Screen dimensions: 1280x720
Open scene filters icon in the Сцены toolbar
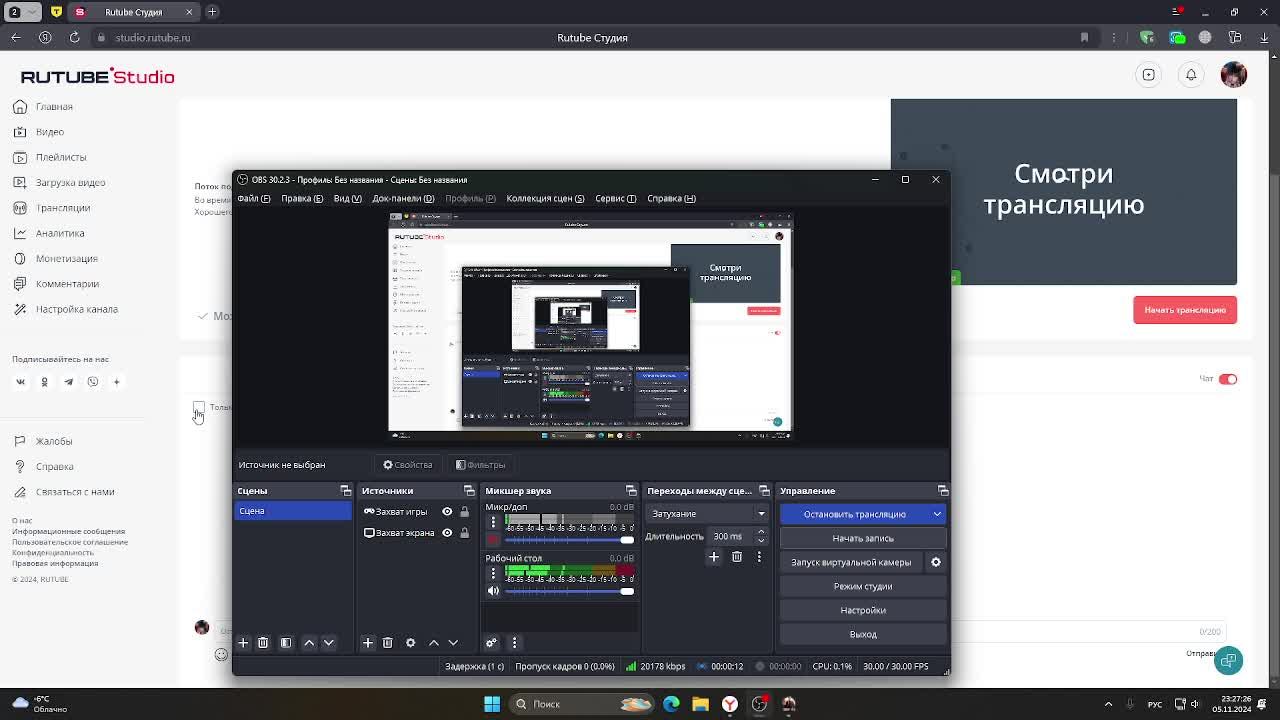[286, 643]
